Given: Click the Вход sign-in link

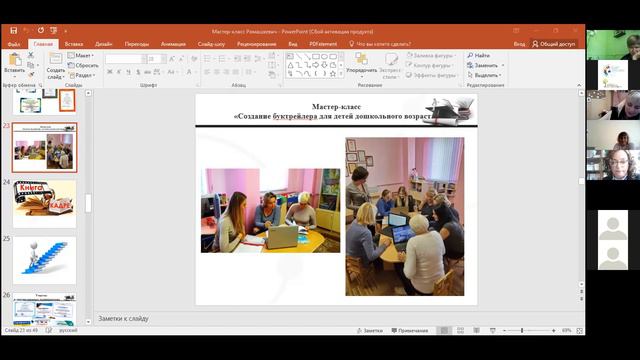Looking at the screenshot, I should (519, 44).
